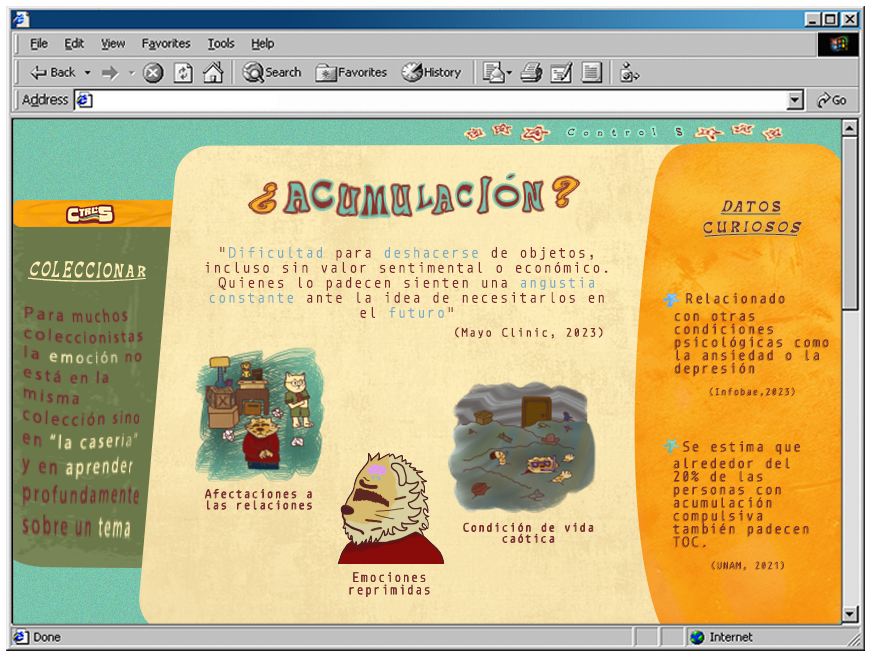This screenshot has height=656, width=872.
Task: Expand the Forward button history dropdown arrow
Action: [x=131, y=73]
